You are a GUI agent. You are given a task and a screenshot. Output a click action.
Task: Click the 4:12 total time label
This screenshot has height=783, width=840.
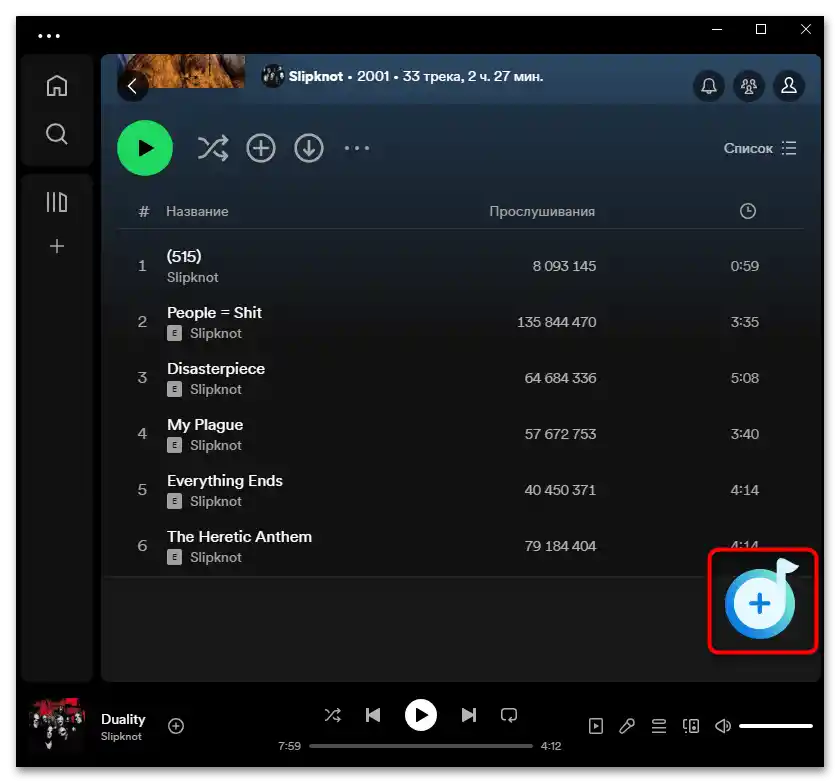[x=551, y=746]
